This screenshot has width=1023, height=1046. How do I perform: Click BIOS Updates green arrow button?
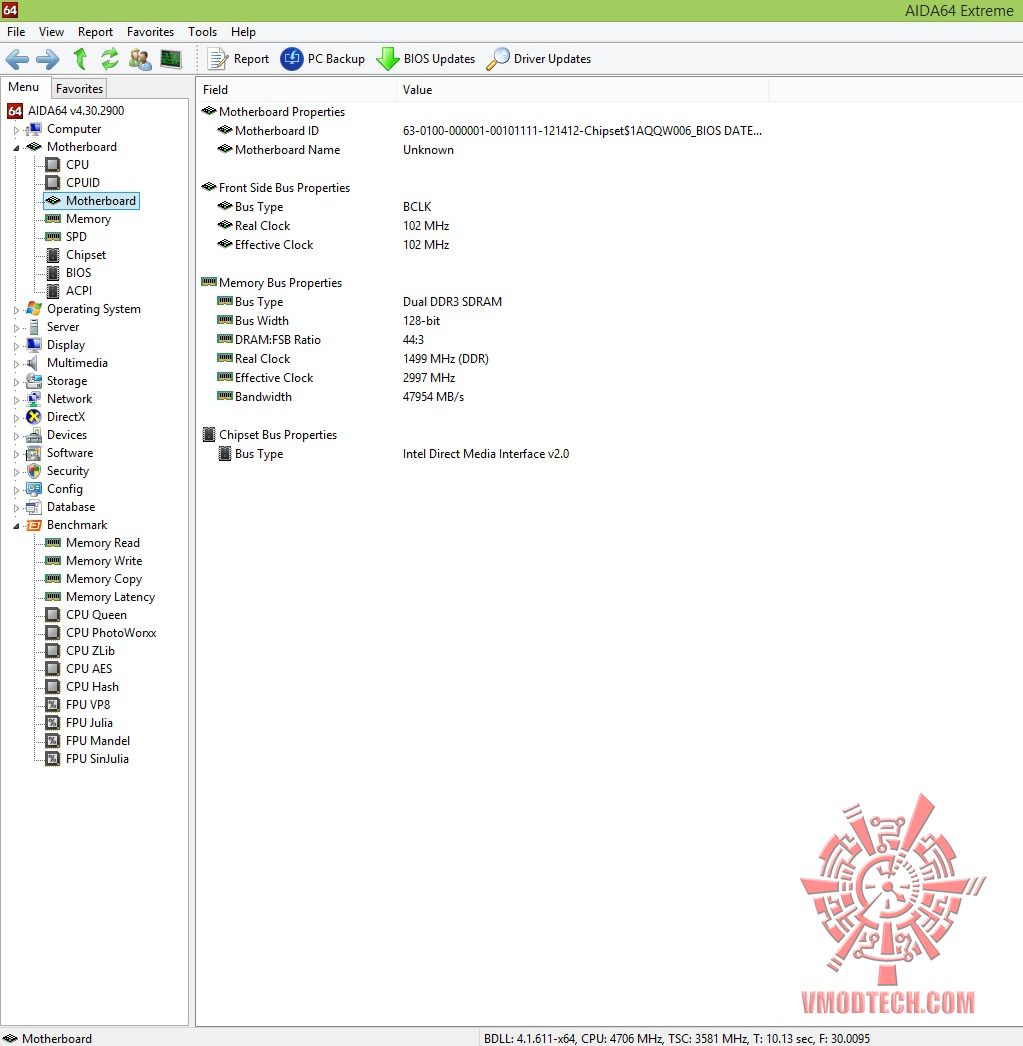425,59
